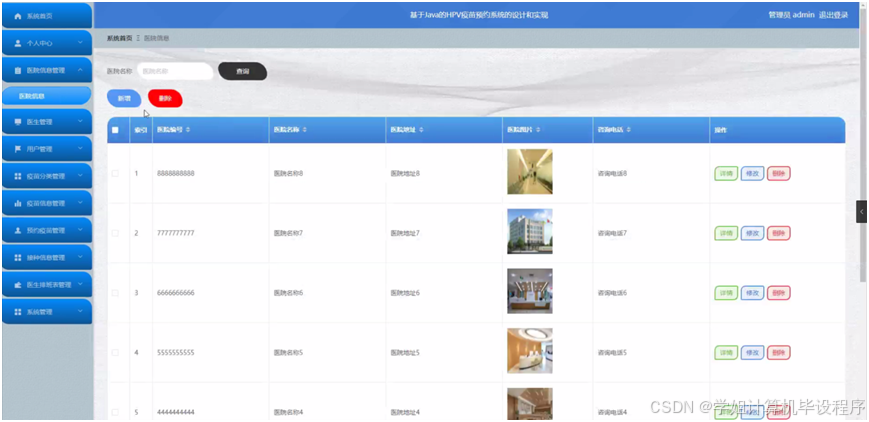Sort by the 医院图片 column sort arrows

coord(538,130)
